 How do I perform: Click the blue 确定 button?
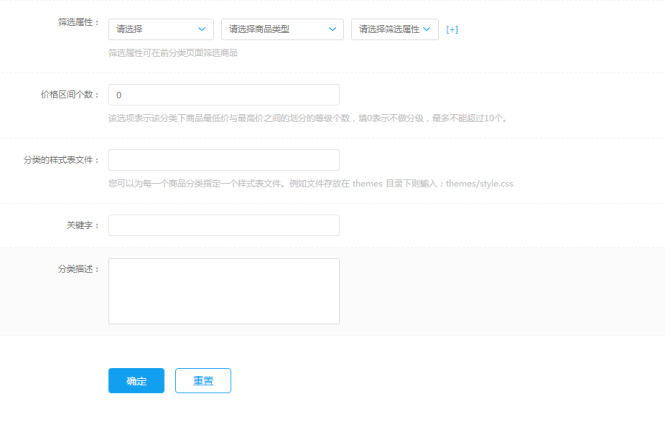[136, 381]
